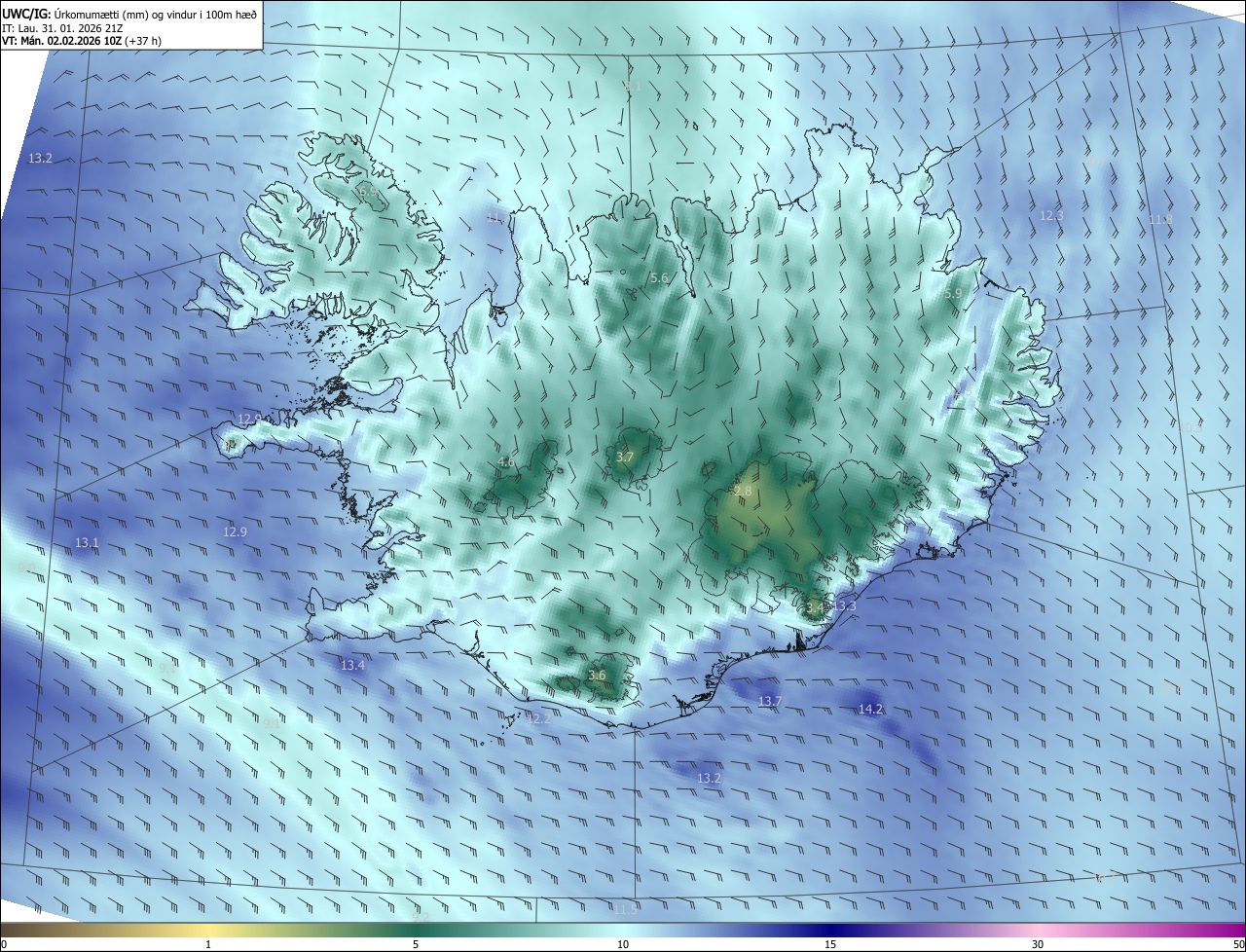Click the 12.2 value label
The height and width of the screenshot is (952, 1246).
(x=539, y=718)
